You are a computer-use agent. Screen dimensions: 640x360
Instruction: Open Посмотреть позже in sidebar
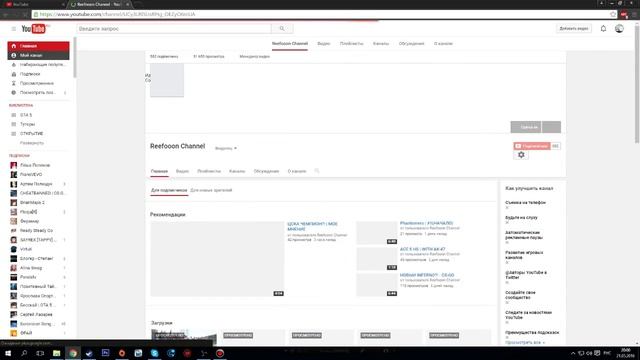tap(38, 93)
